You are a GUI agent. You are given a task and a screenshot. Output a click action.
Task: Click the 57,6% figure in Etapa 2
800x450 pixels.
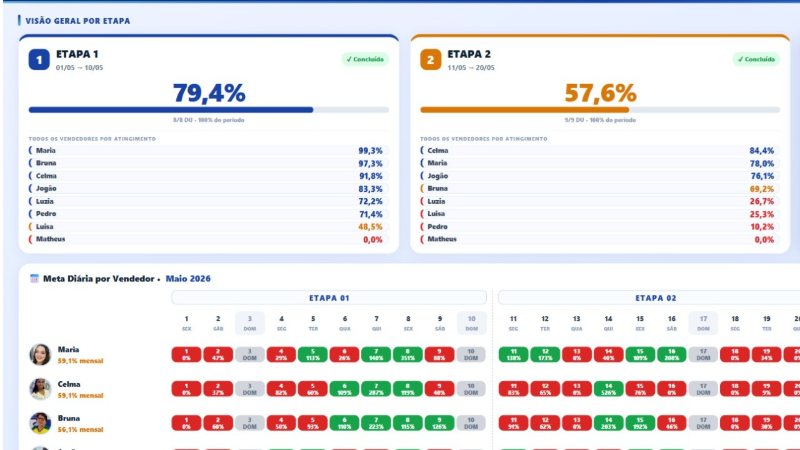601,93
